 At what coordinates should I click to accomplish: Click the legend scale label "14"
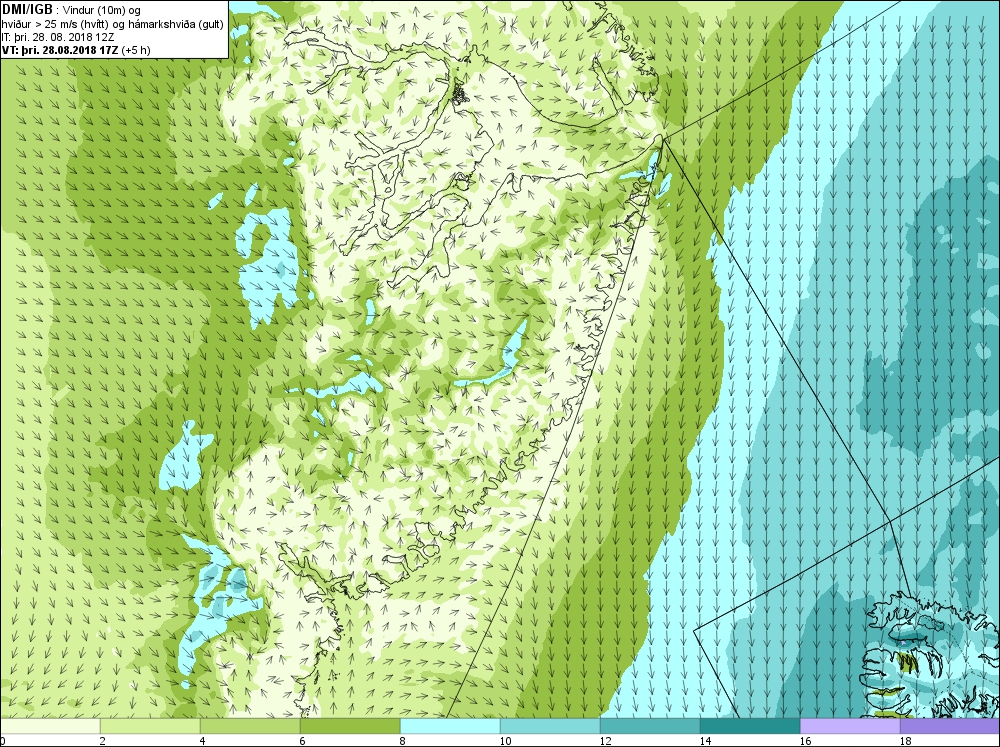coord(705,741)
